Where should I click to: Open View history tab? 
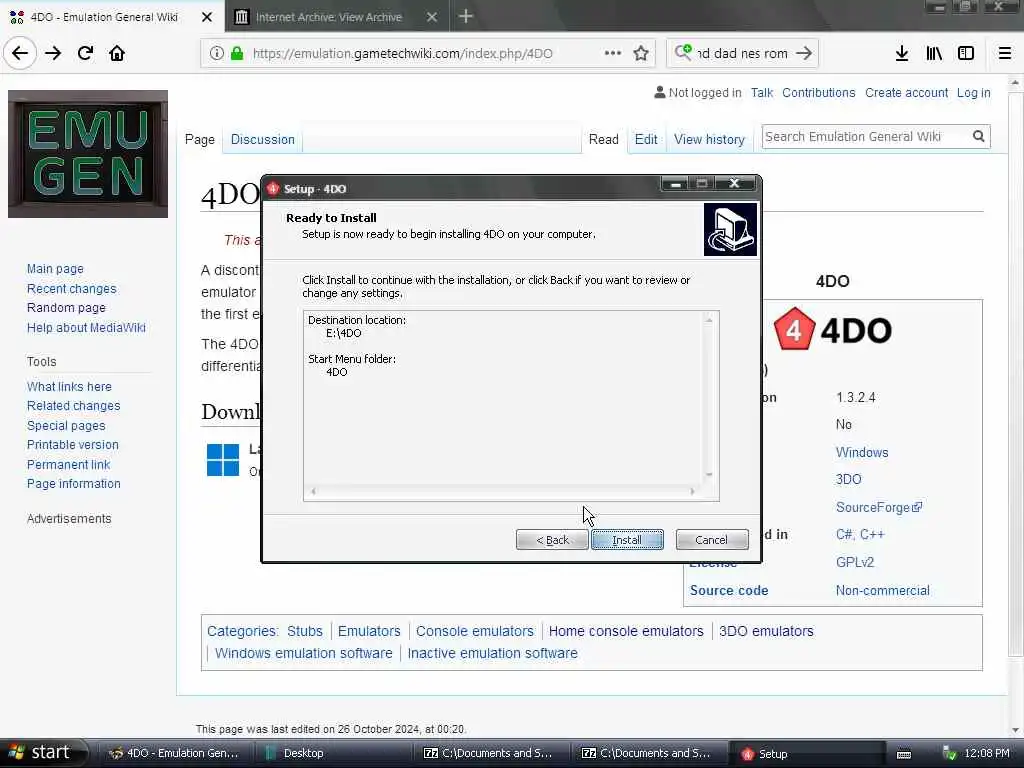click(709, 139)
